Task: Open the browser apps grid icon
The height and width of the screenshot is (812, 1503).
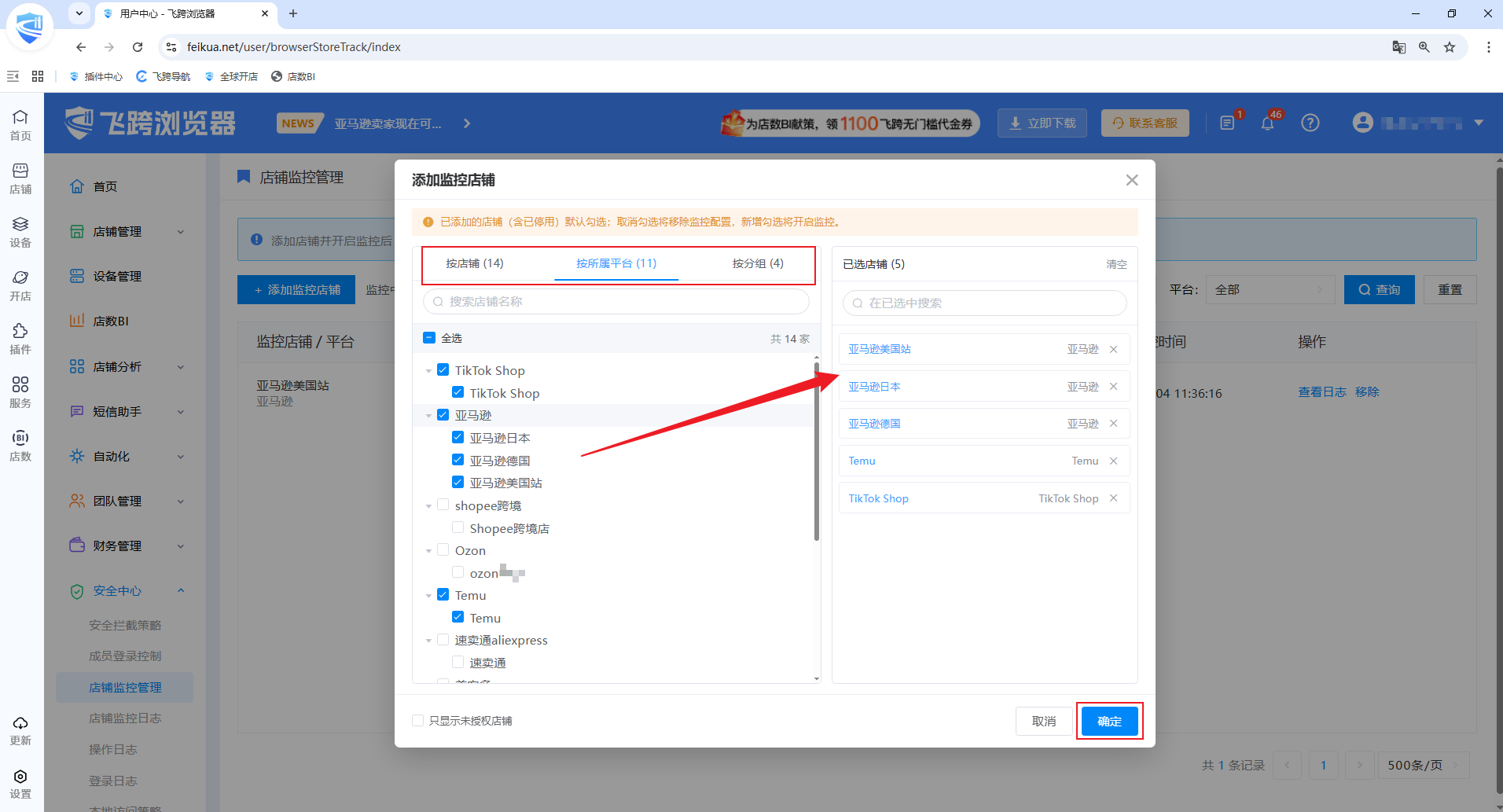Action: [38, 76]
